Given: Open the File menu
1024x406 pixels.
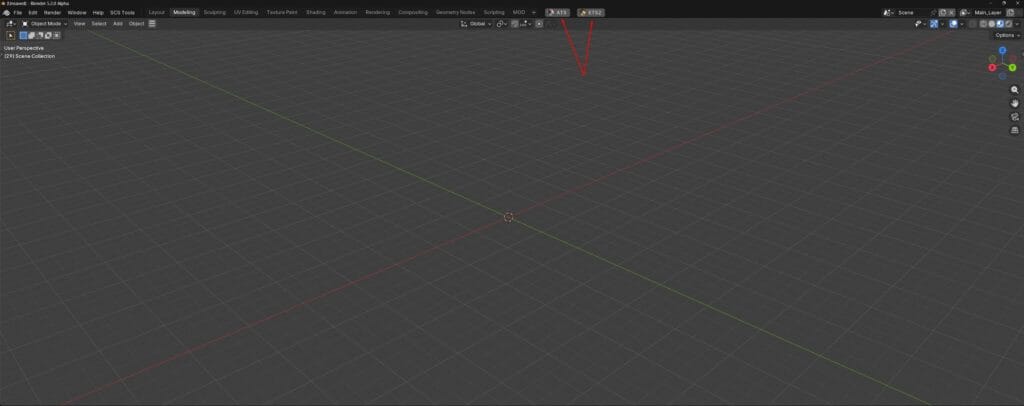Looking at the screenshot, I should [x=18, y=12].
